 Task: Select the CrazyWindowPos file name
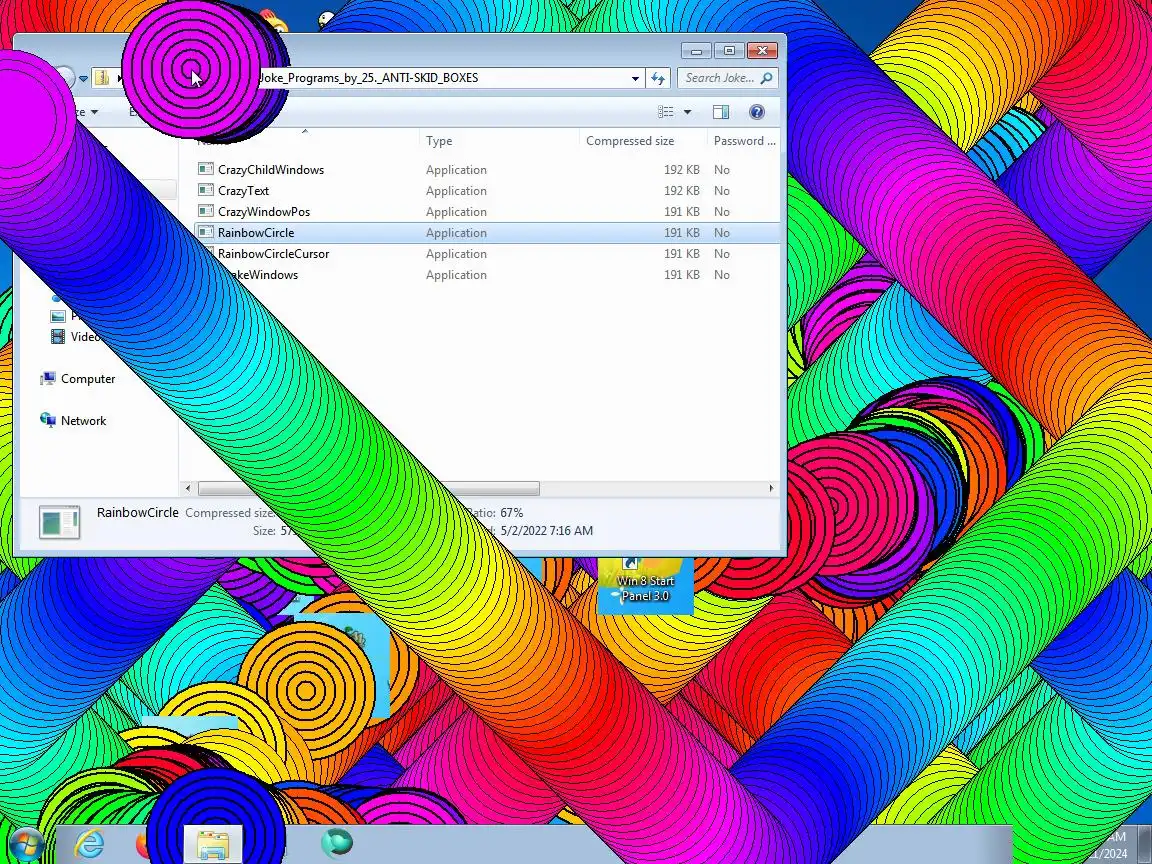pos(264,212)
